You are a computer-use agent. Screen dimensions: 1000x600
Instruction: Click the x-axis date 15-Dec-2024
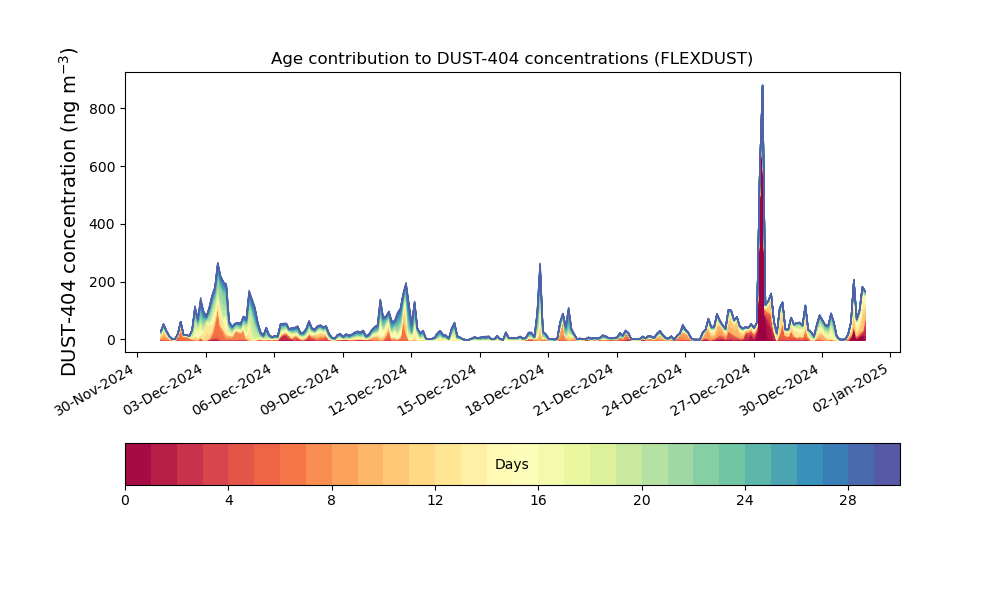pos(438,389)
